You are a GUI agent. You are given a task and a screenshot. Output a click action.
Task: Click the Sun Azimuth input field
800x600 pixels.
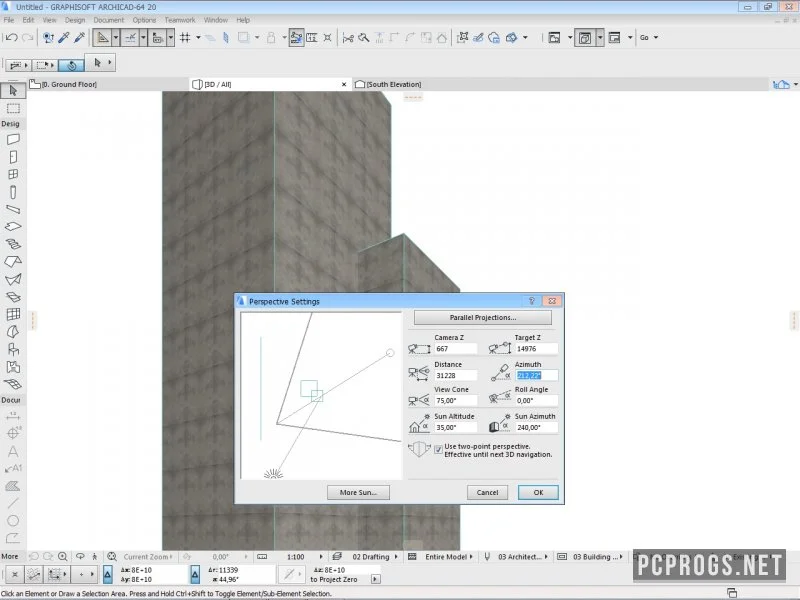[x=536, y=428]
